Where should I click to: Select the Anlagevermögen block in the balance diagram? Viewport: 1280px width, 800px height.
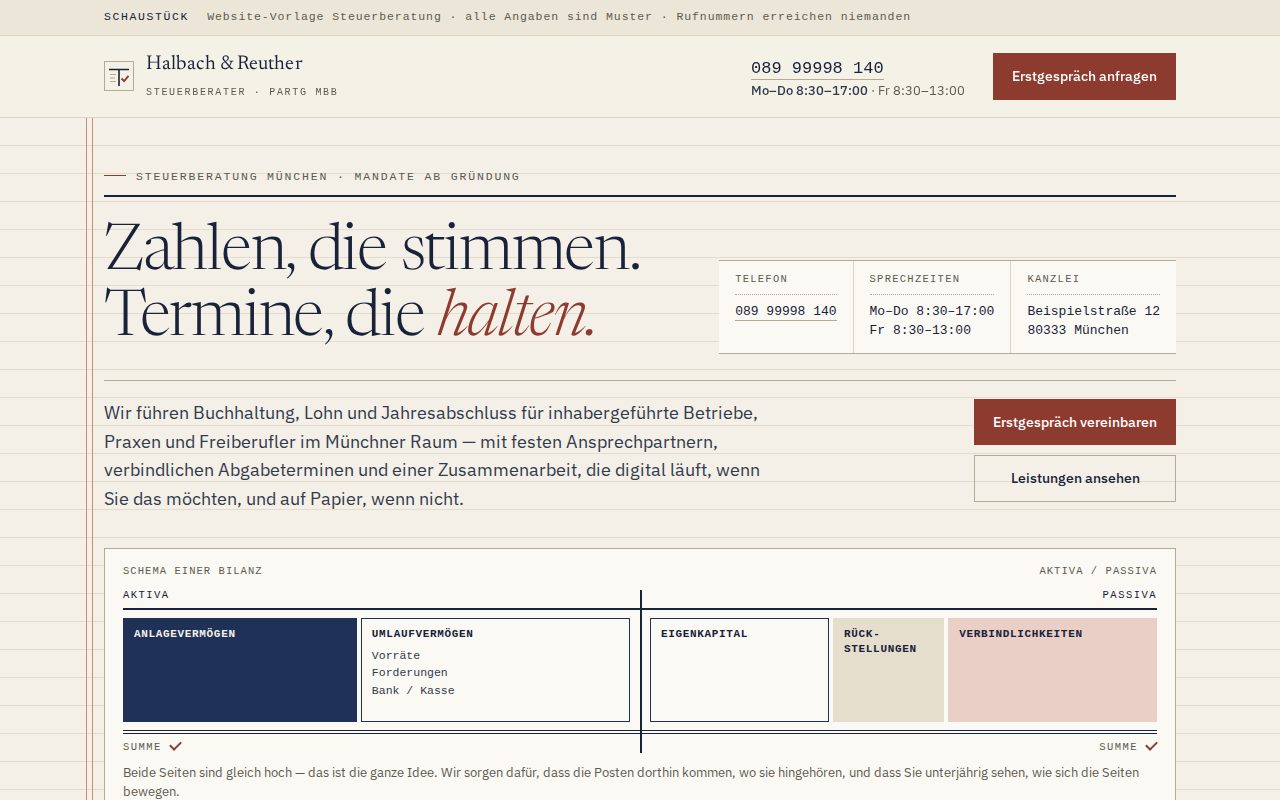point(240,670)
